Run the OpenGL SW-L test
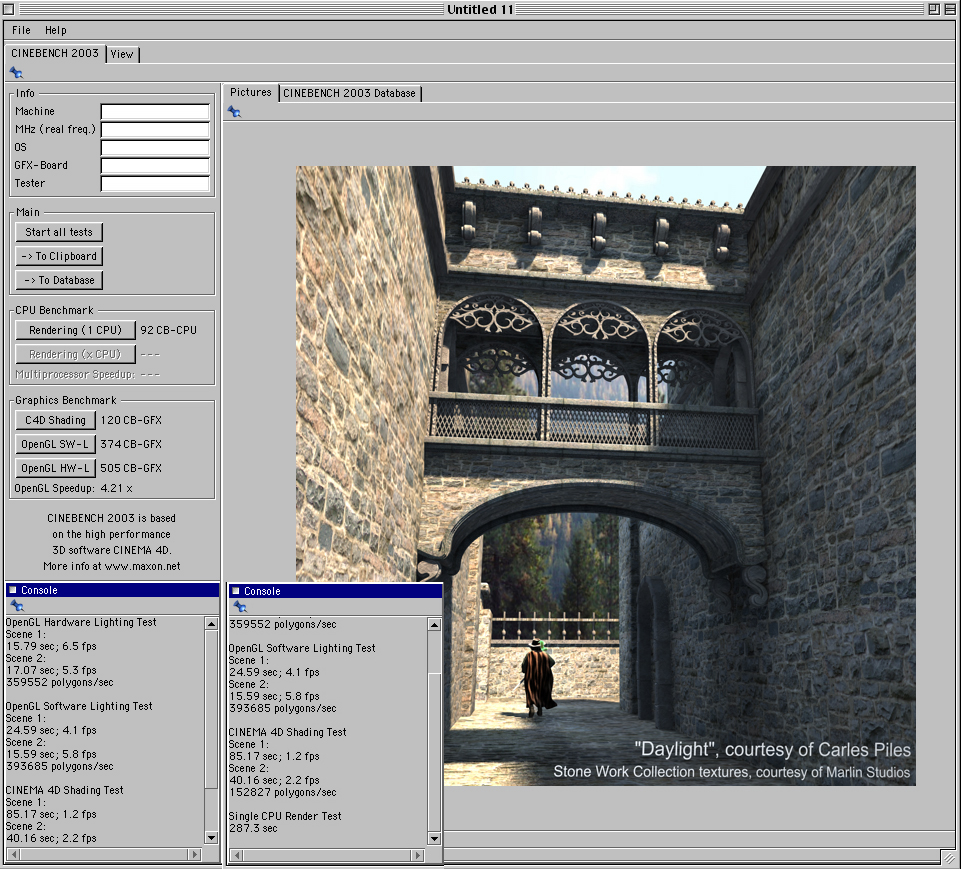Image resolution: width=961 pixels, height=869 pixels. (x=55, y=444)
